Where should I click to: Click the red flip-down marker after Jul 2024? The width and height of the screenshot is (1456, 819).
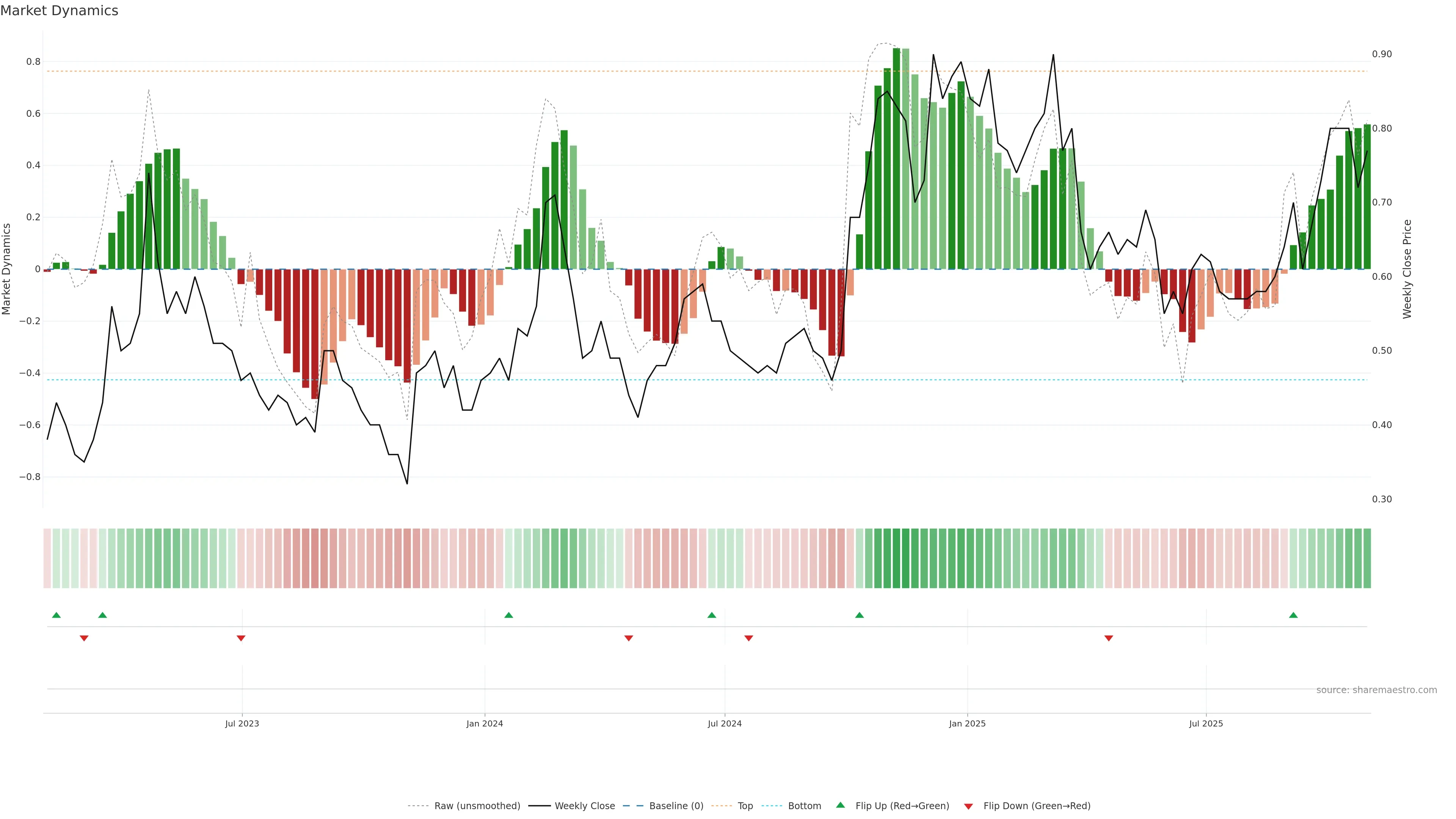749,638
